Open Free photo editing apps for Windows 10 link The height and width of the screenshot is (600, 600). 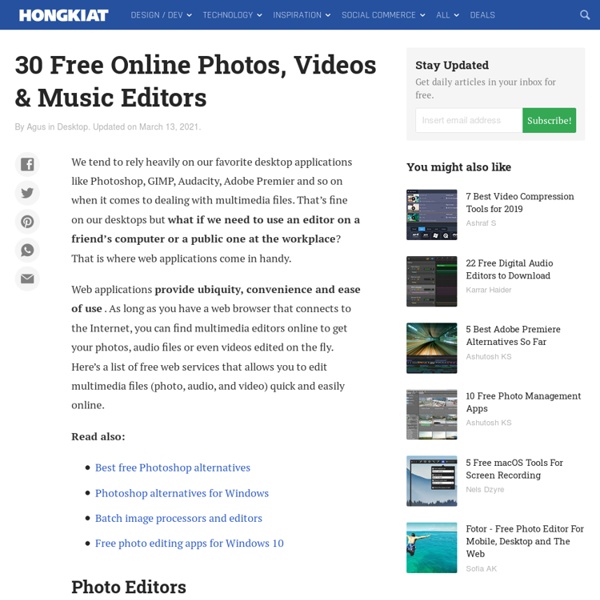point(189,543)
